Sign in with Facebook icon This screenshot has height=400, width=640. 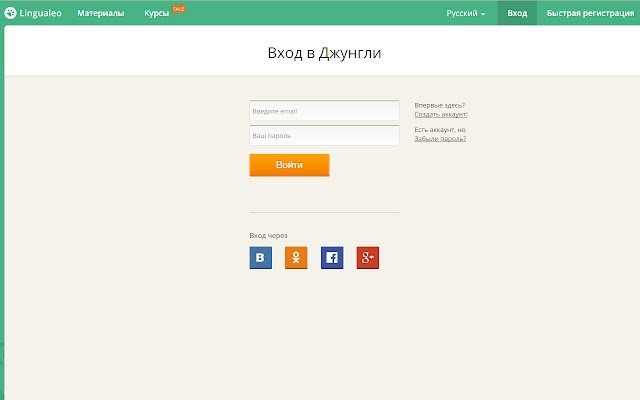pos(332,258)
